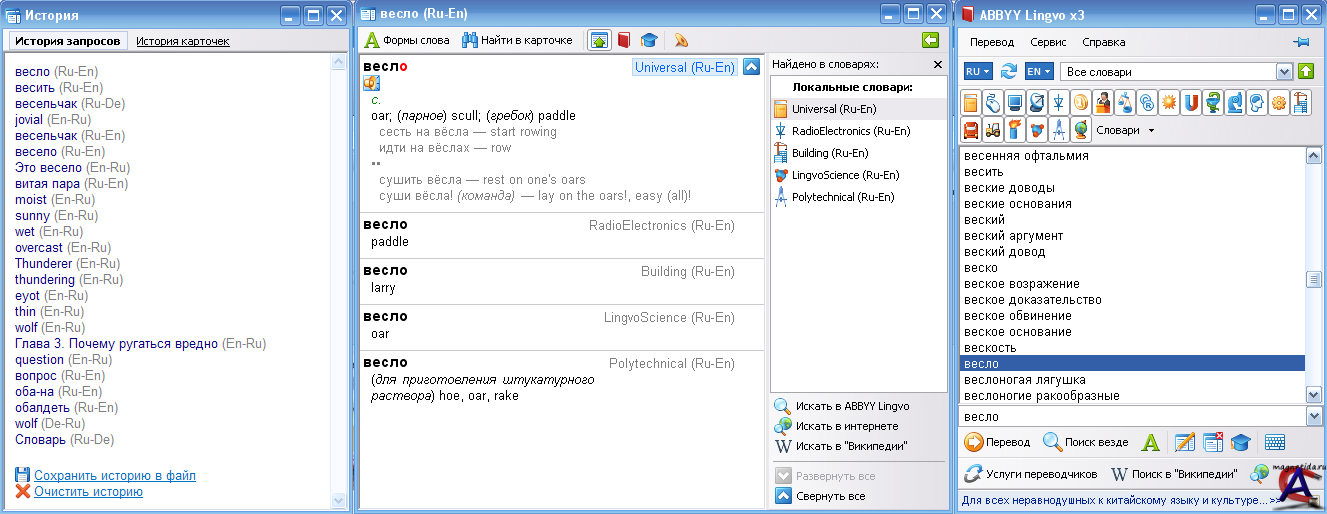
Task: Click the 'весло' search input field
Action: click(1130, 416)
